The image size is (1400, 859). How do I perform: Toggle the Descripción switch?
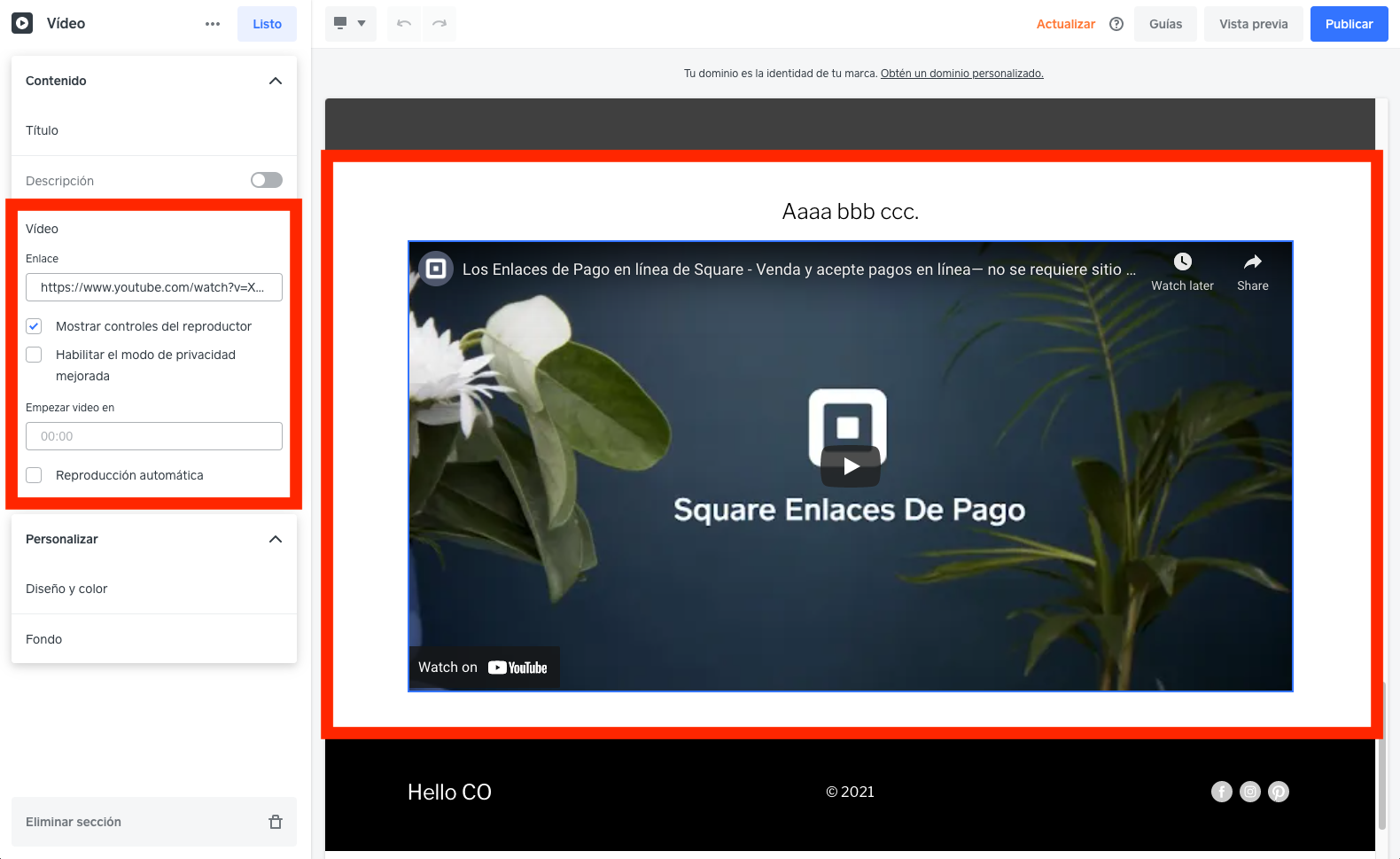click(x=267, y=180)
